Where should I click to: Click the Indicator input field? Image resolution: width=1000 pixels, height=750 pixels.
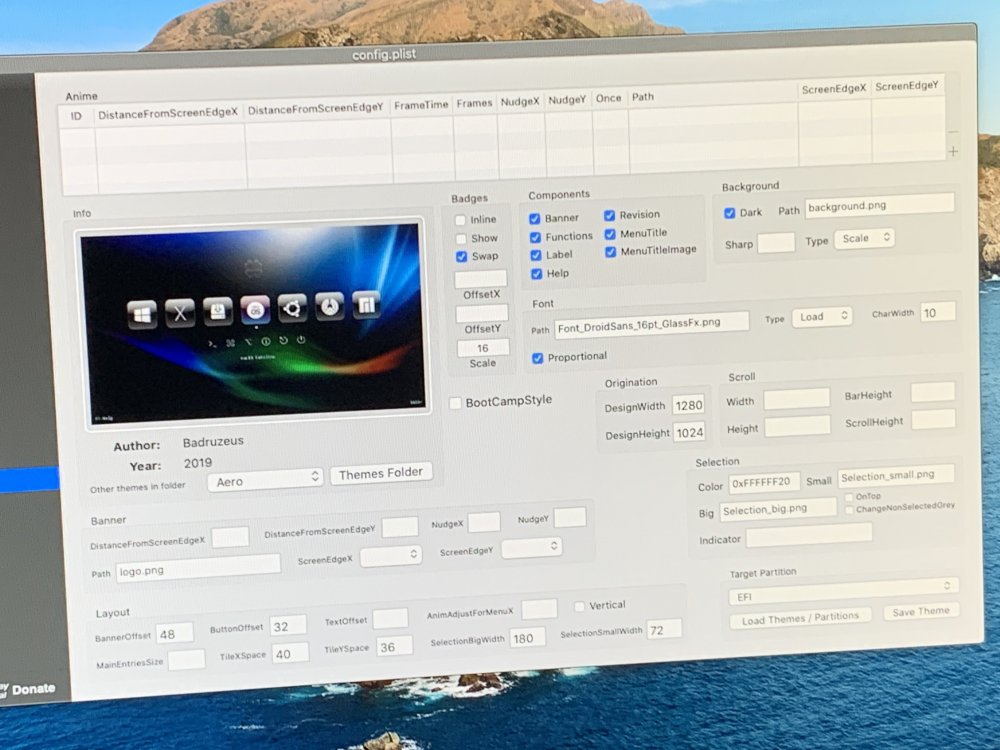coord(809,536)
